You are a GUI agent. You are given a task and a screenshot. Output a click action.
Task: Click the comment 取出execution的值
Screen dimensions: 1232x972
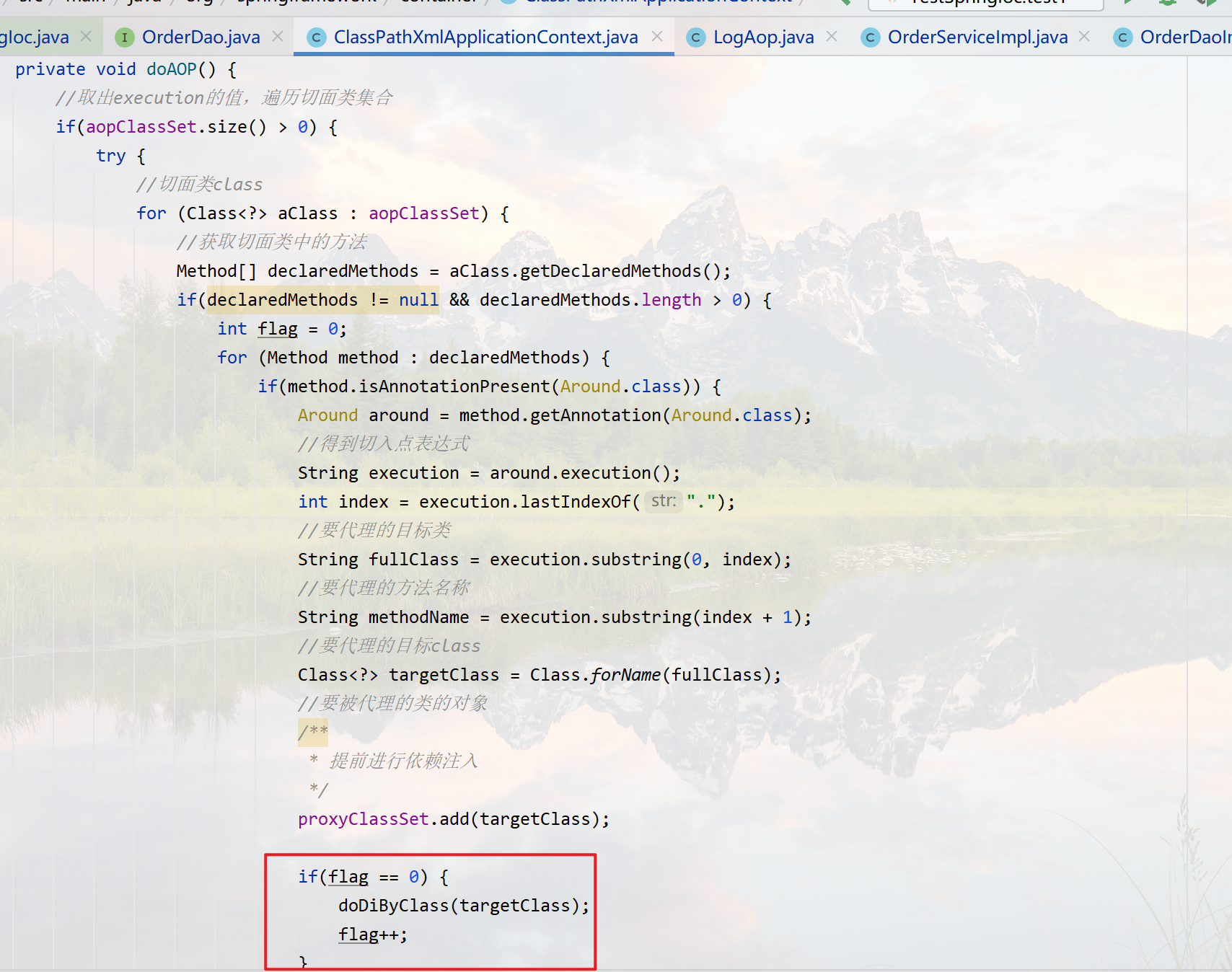159,98
